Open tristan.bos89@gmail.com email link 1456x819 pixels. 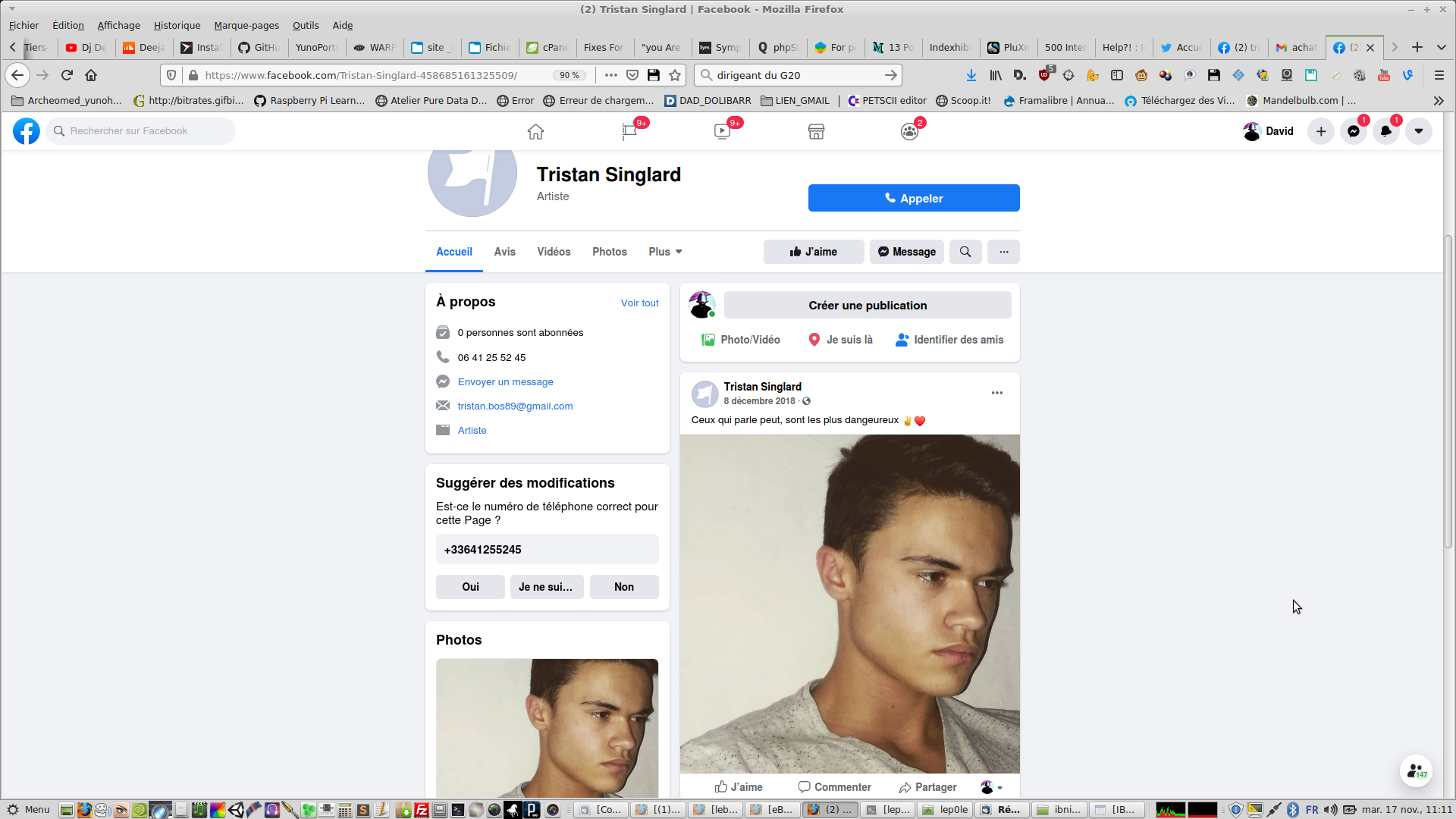click(x=515, y=406)
